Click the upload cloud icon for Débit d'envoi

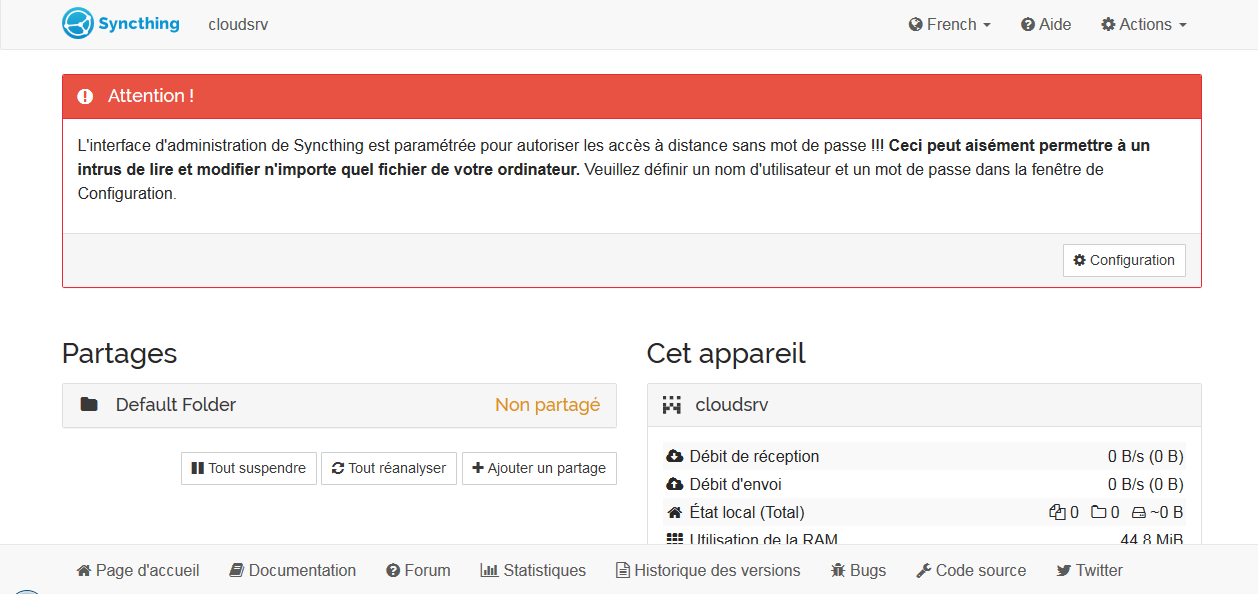point(674,485)
